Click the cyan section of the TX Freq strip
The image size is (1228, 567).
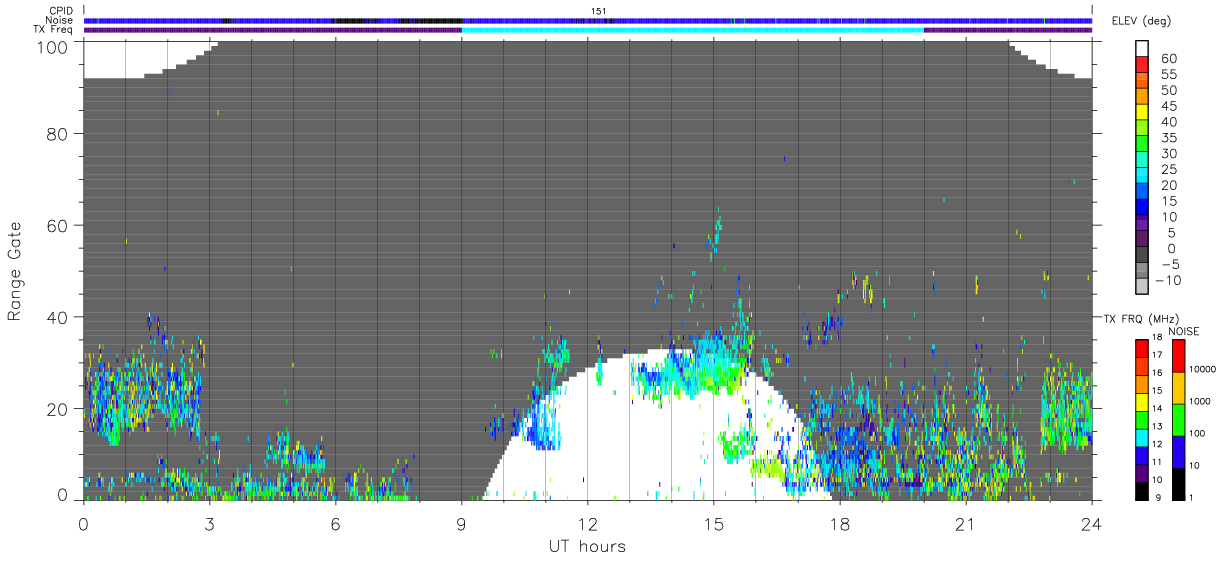(692, 30)
